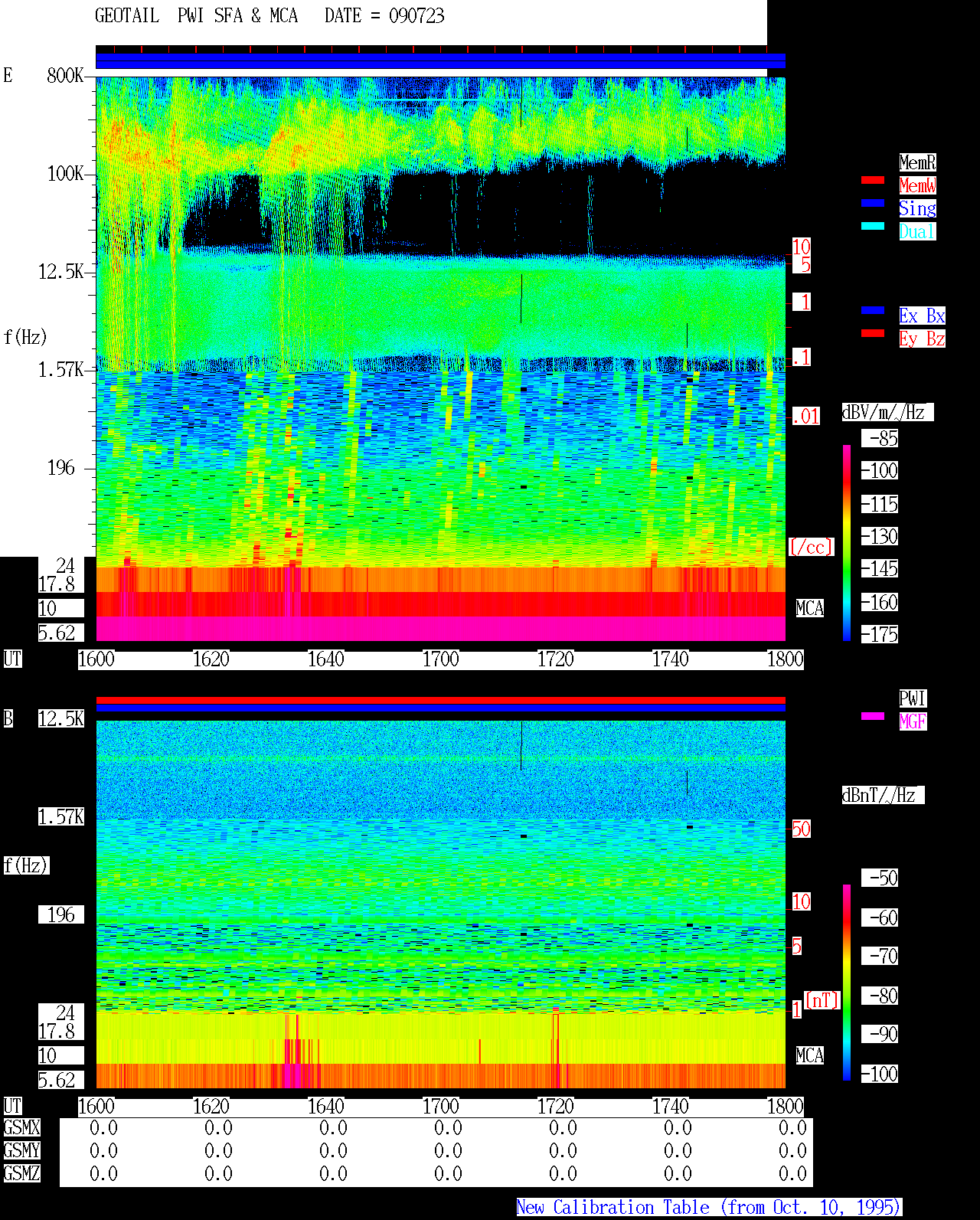Click the 'MemW' legend label

tap(917, 185)
